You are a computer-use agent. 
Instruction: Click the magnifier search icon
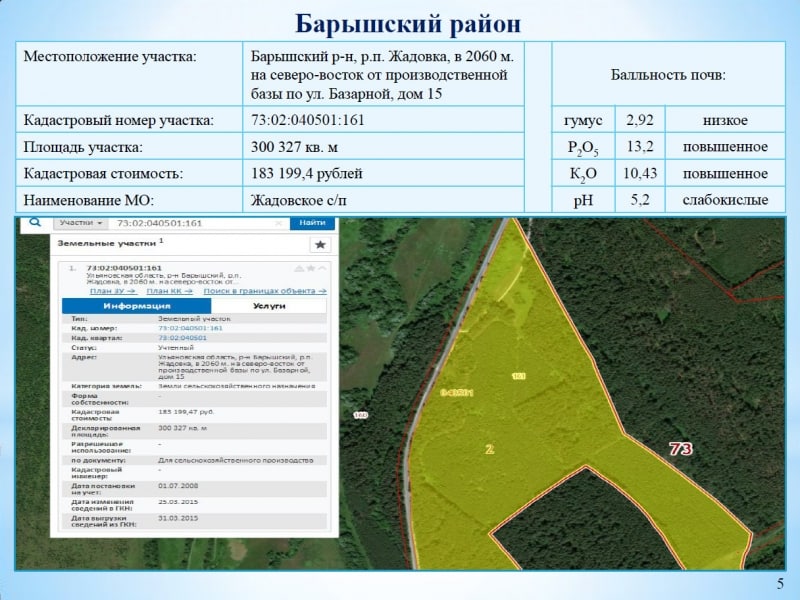point(35,222)
